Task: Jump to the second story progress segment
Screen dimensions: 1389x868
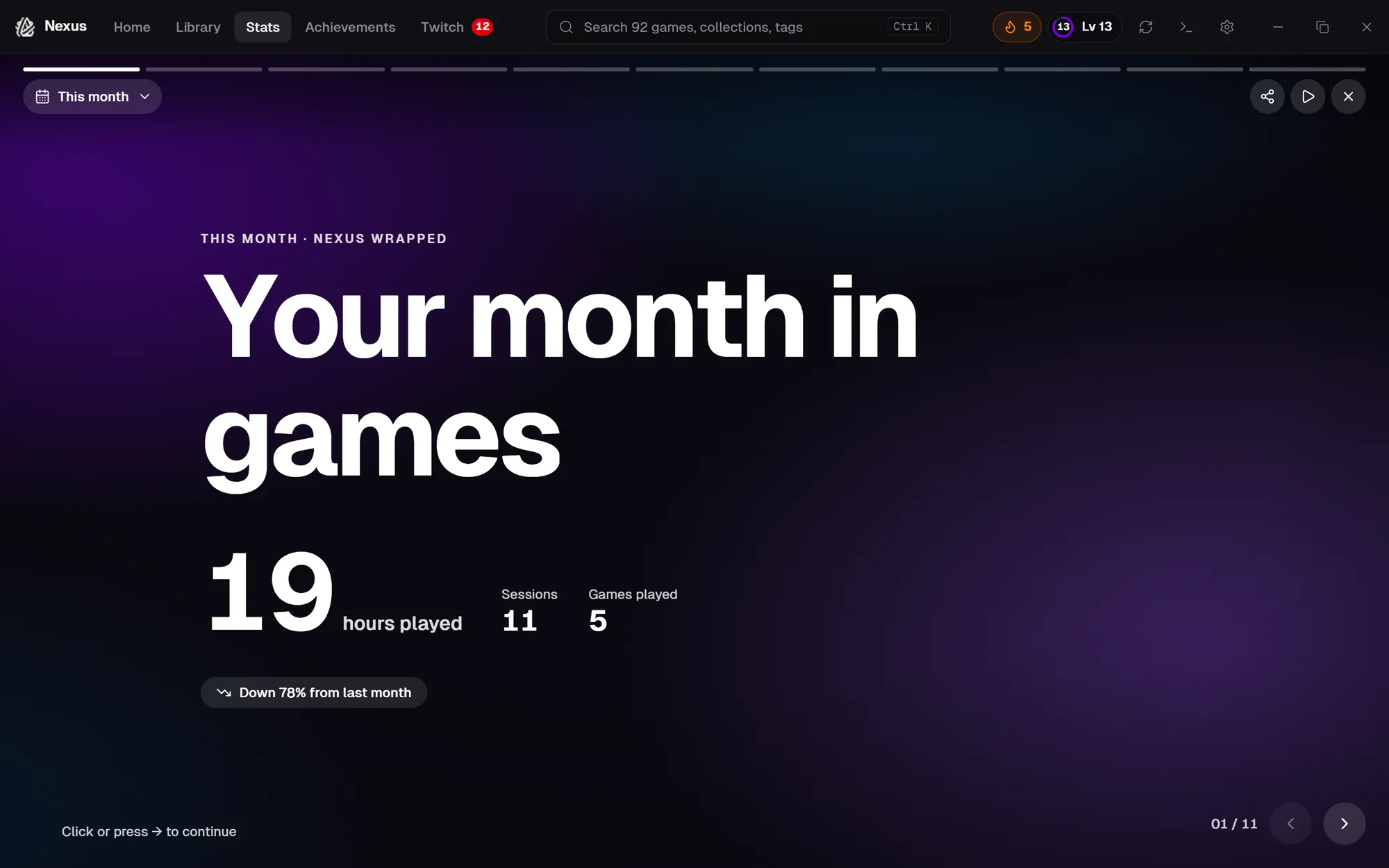Action: tap(203, 69)
